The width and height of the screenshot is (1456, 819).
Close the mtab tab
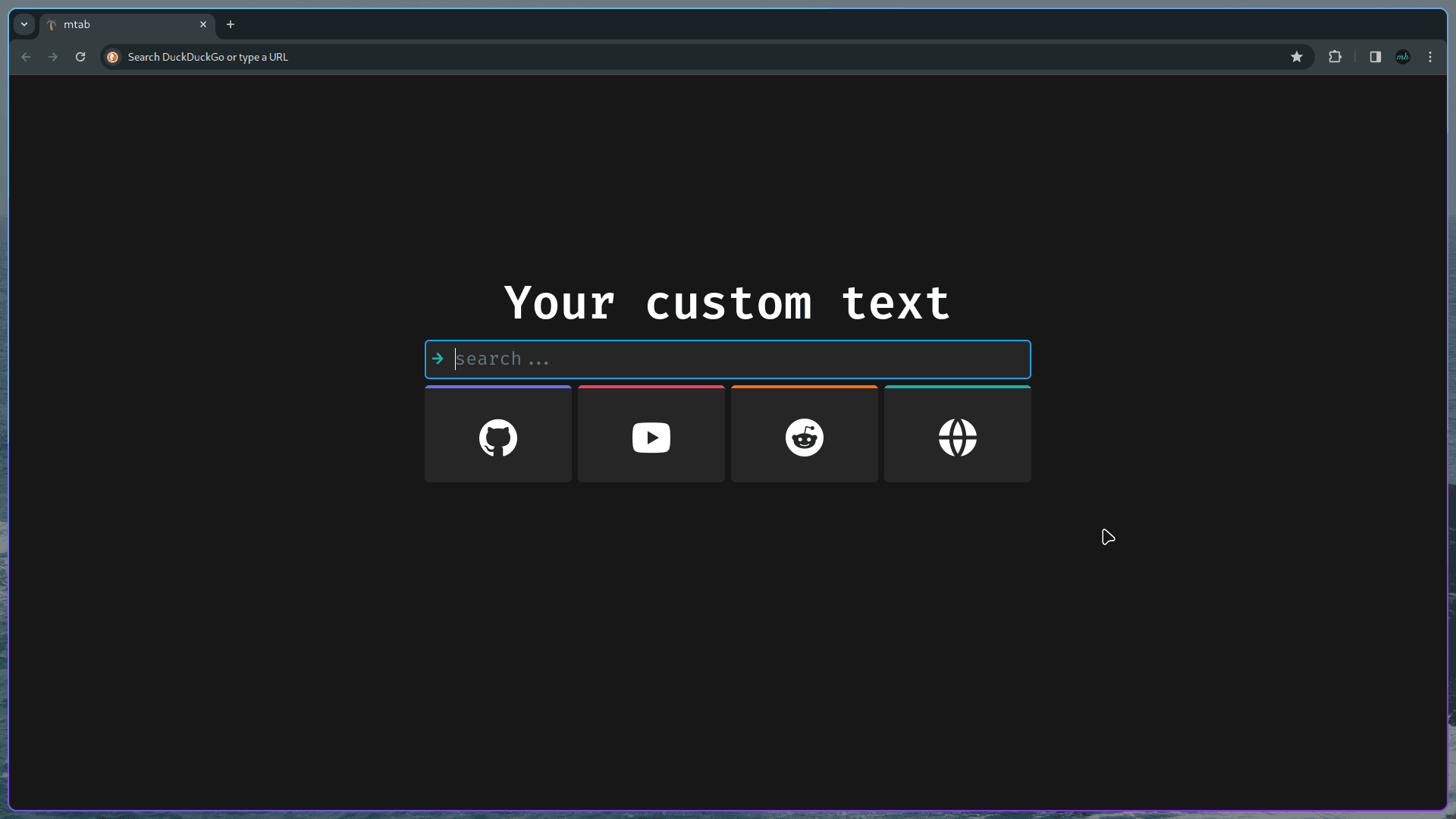203,24
